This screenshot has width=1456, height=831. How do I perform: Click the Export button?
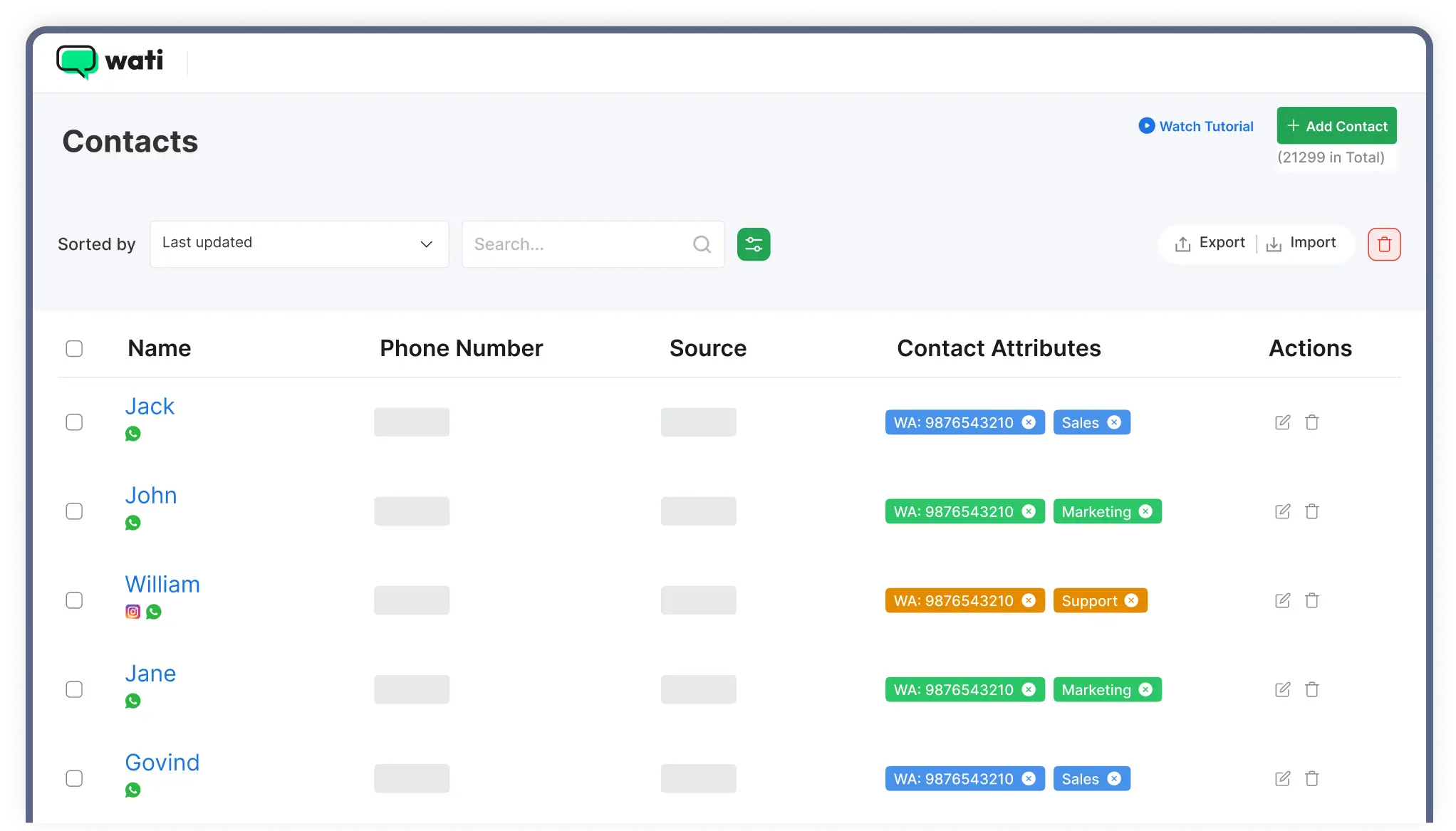tap(1210, 244)
